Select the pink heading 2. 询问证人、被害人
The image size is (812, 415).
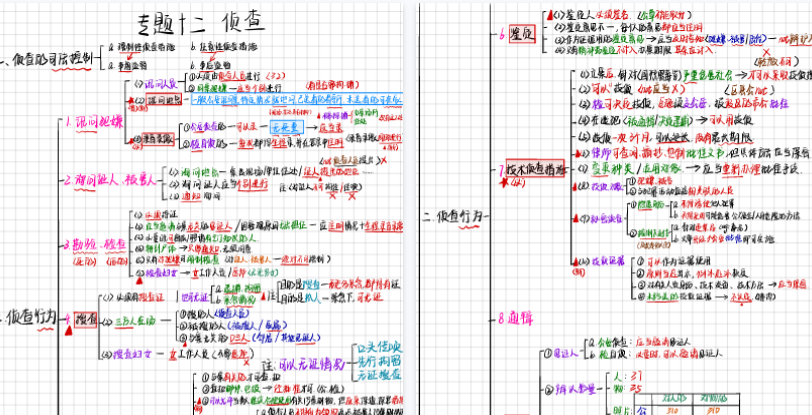pyautogui.click(x=109, y=181)
